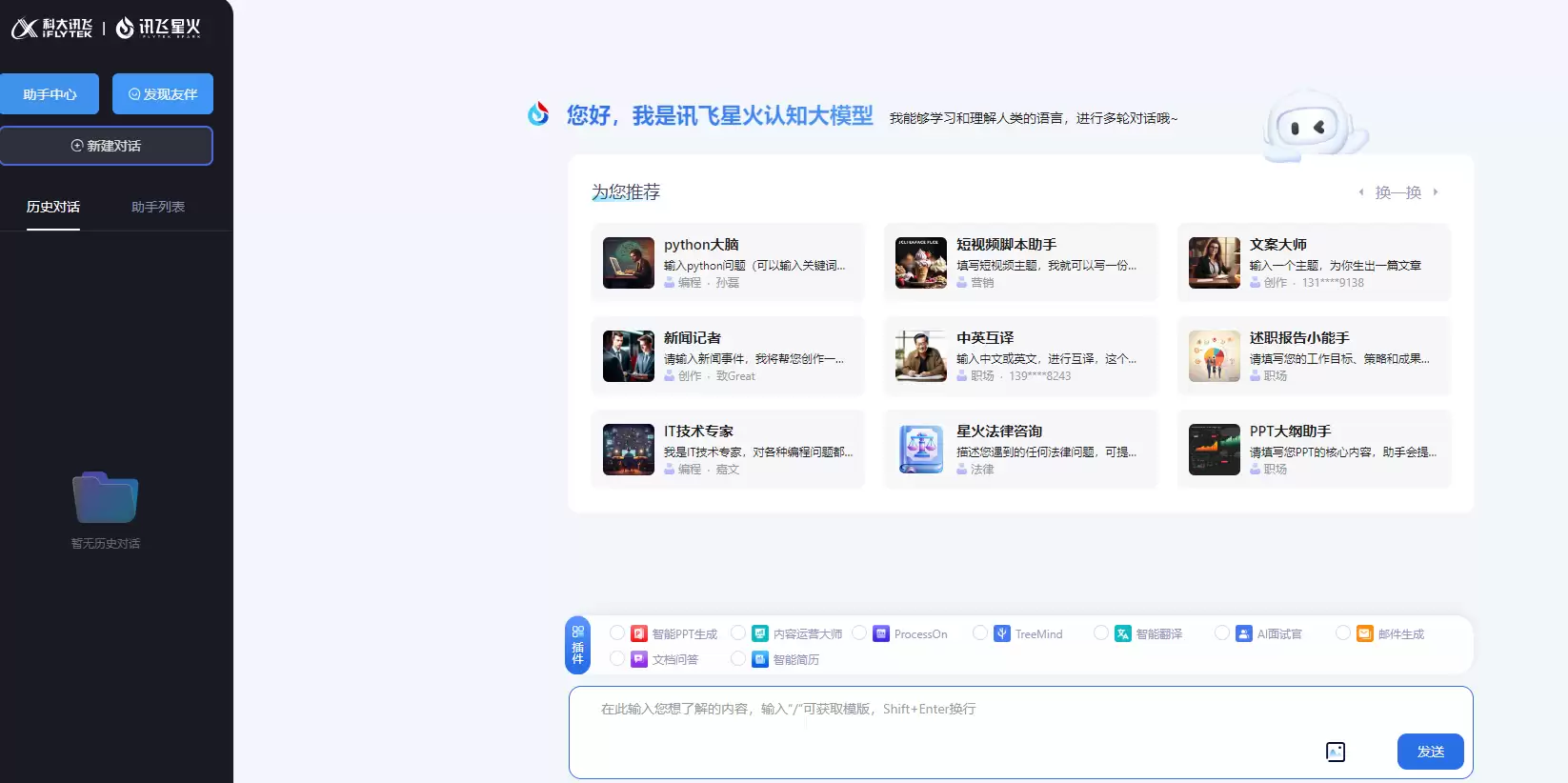The width and height of the screenshot is (1568, 783).
Task: Open the 文案大师 assistant thumbnail
Action: (x=1215, y=263)
